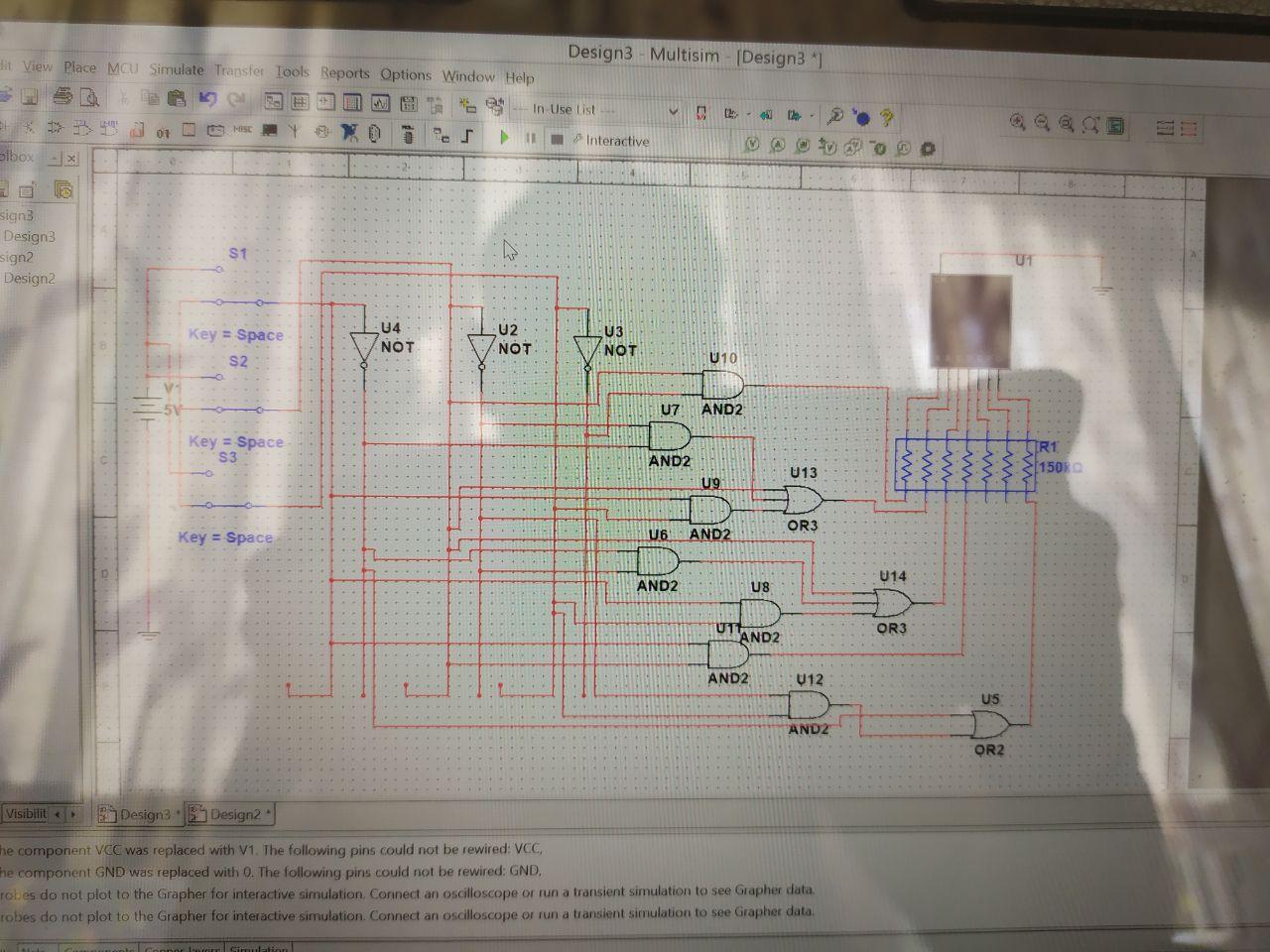Click the Print toolbar icon
This screenshot has width=1270, height=952.
point(63,96)
